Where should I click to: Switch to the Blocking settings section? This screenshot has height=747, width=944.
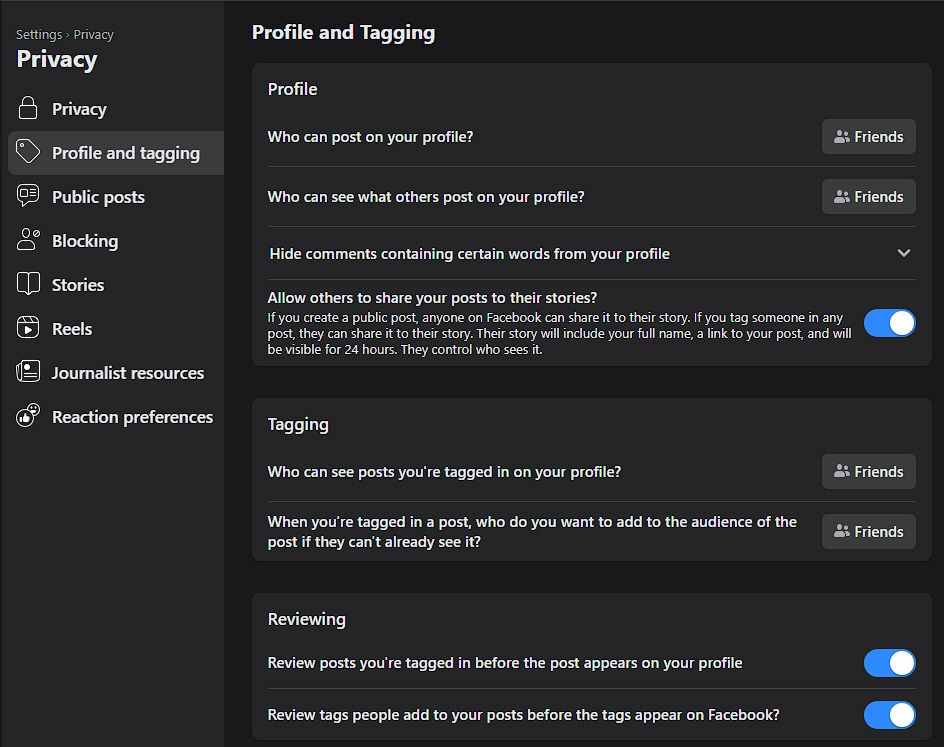click(x=85, y=240)
